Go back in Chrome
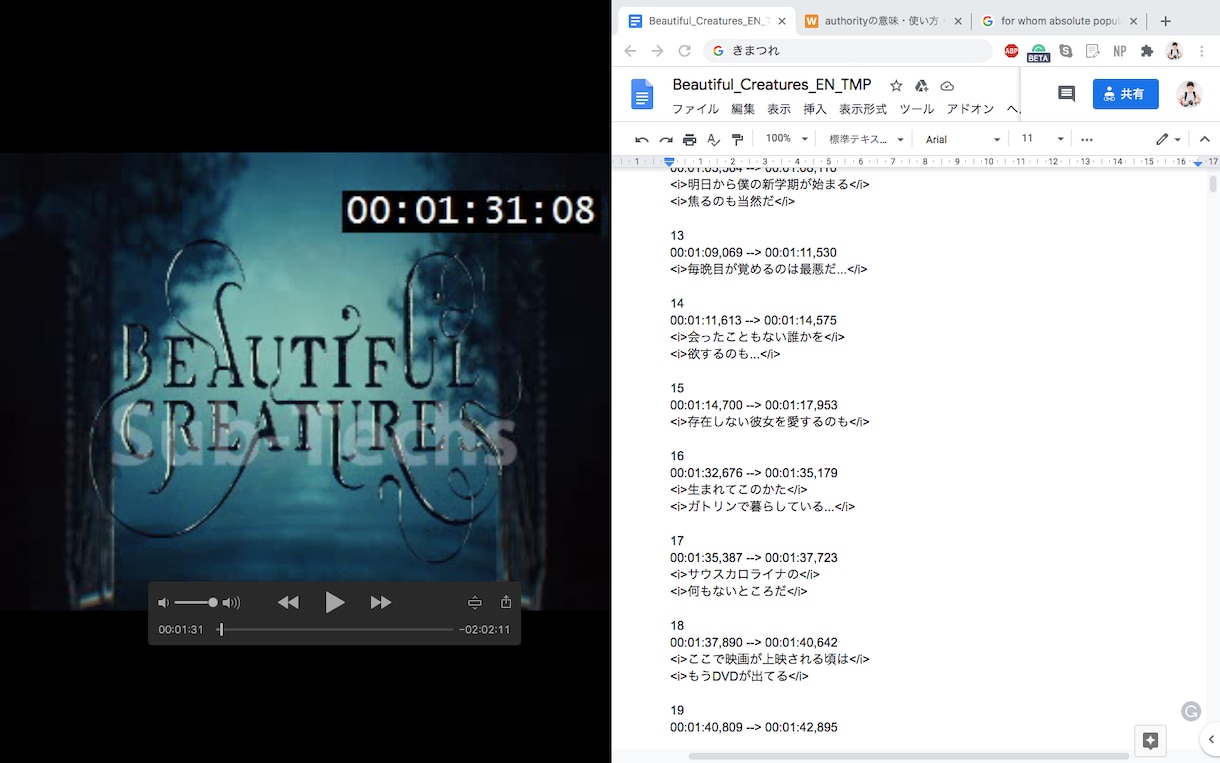Image resolution: width=1220 pixels, height=763 pixels. (x=630, y=51)
